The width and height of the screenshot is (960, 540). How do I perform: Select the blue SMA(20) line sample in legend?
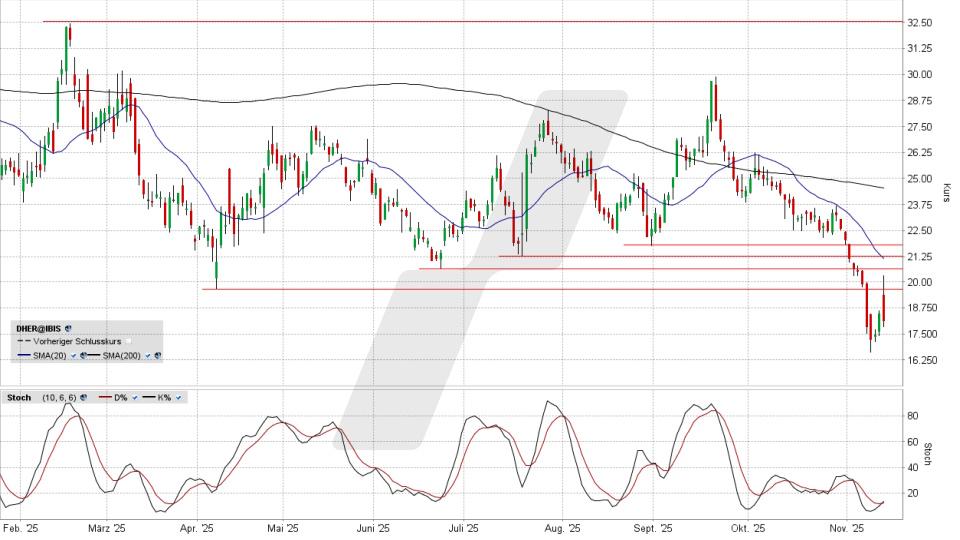click(x=23, y=355)
